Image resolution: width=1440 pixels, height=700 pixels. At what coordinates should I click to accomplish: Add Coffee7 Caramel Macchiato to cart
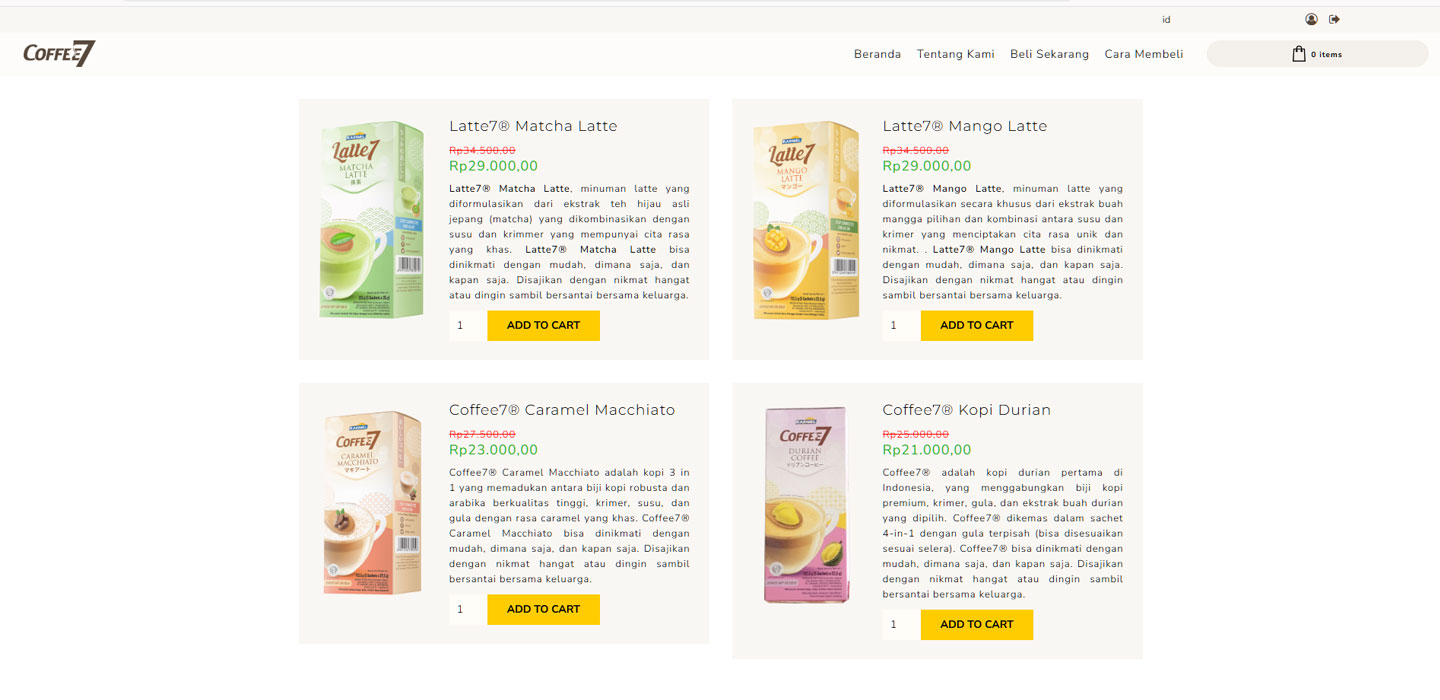543,610
